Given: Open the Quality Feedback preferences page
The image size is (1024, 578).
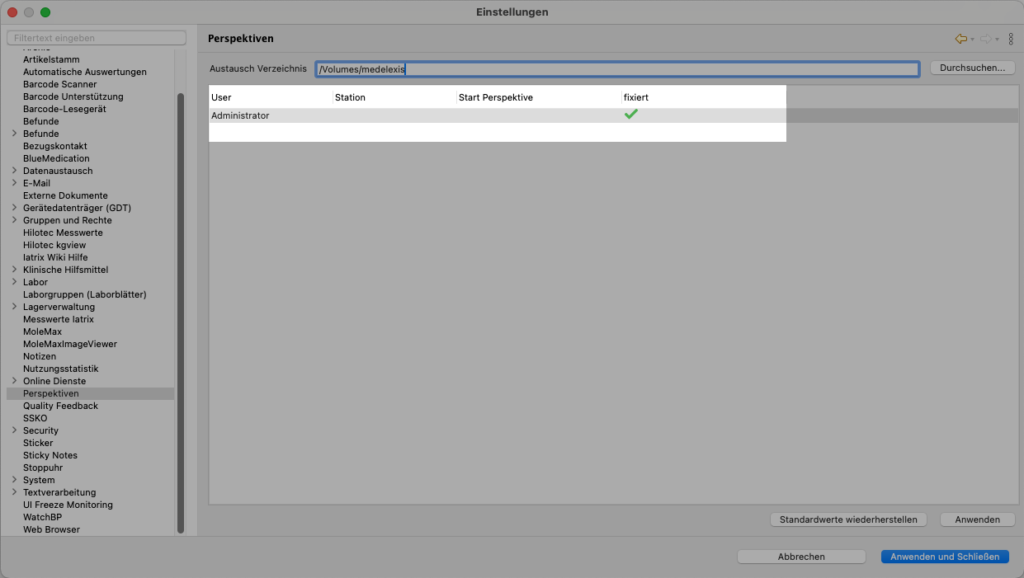Looking at the screenshot, I should pos(60,406).
